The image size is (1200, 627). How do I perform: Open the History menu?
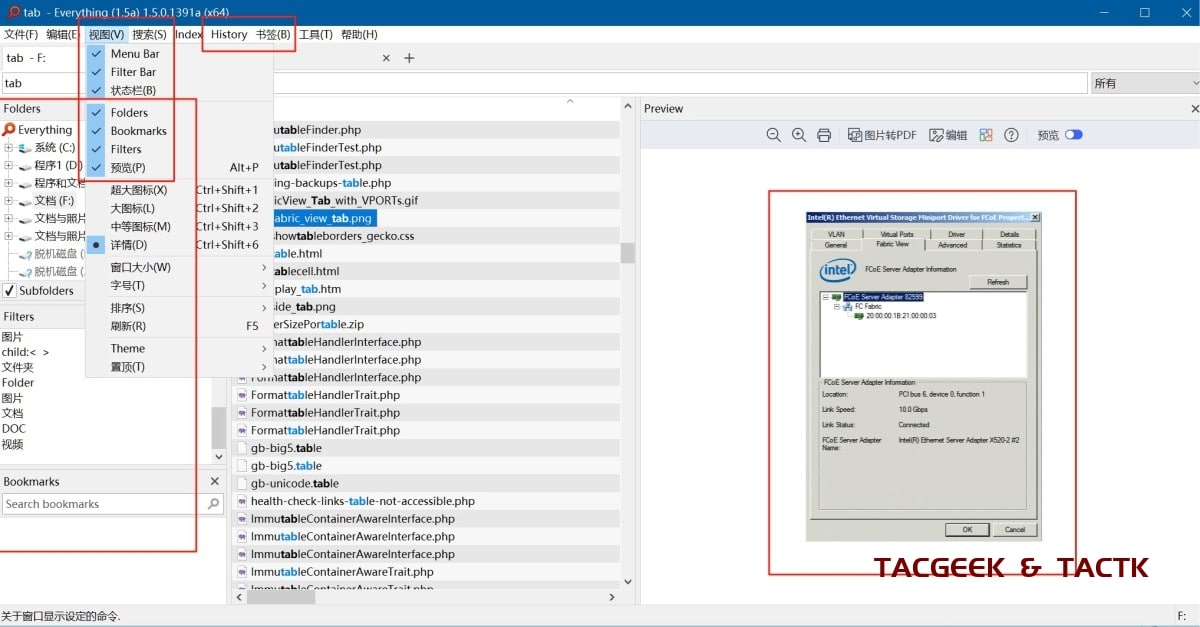pyautogui.click(x=229, y=34)
